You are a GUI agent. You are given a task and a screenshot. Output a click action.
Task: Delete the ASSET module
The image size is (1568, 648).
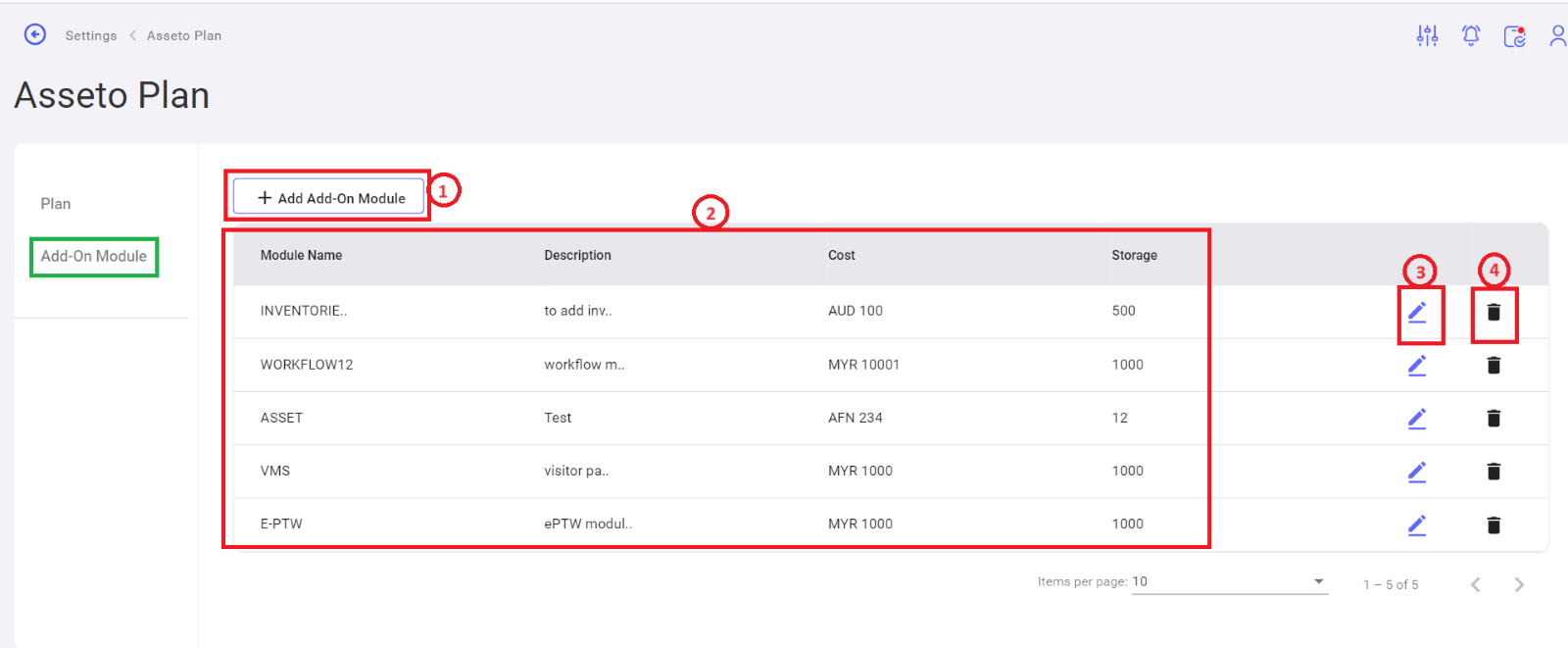(x=1494, y=418)
